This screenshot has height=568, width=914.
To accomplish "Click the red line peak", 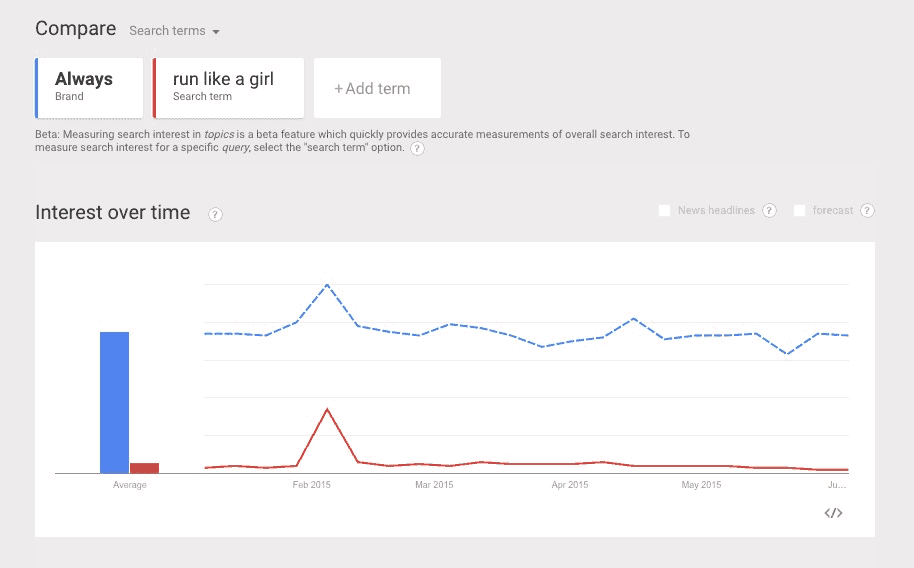I will tap(327, 409).
